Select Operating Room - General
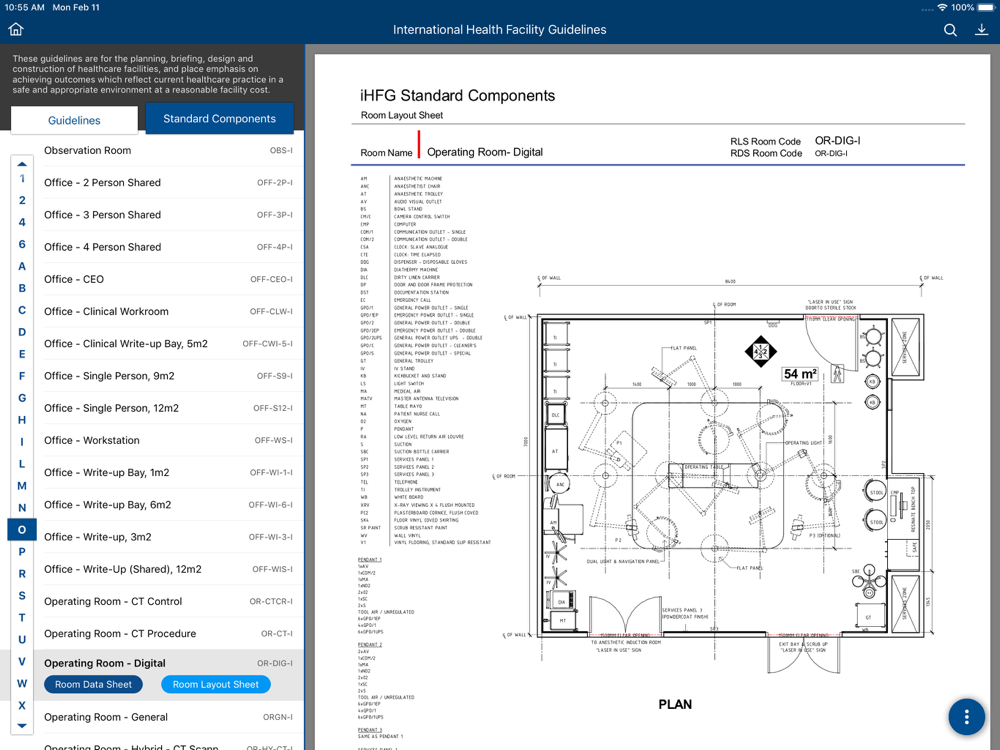This screenshot has width=1000, height=750. [168, 717]
